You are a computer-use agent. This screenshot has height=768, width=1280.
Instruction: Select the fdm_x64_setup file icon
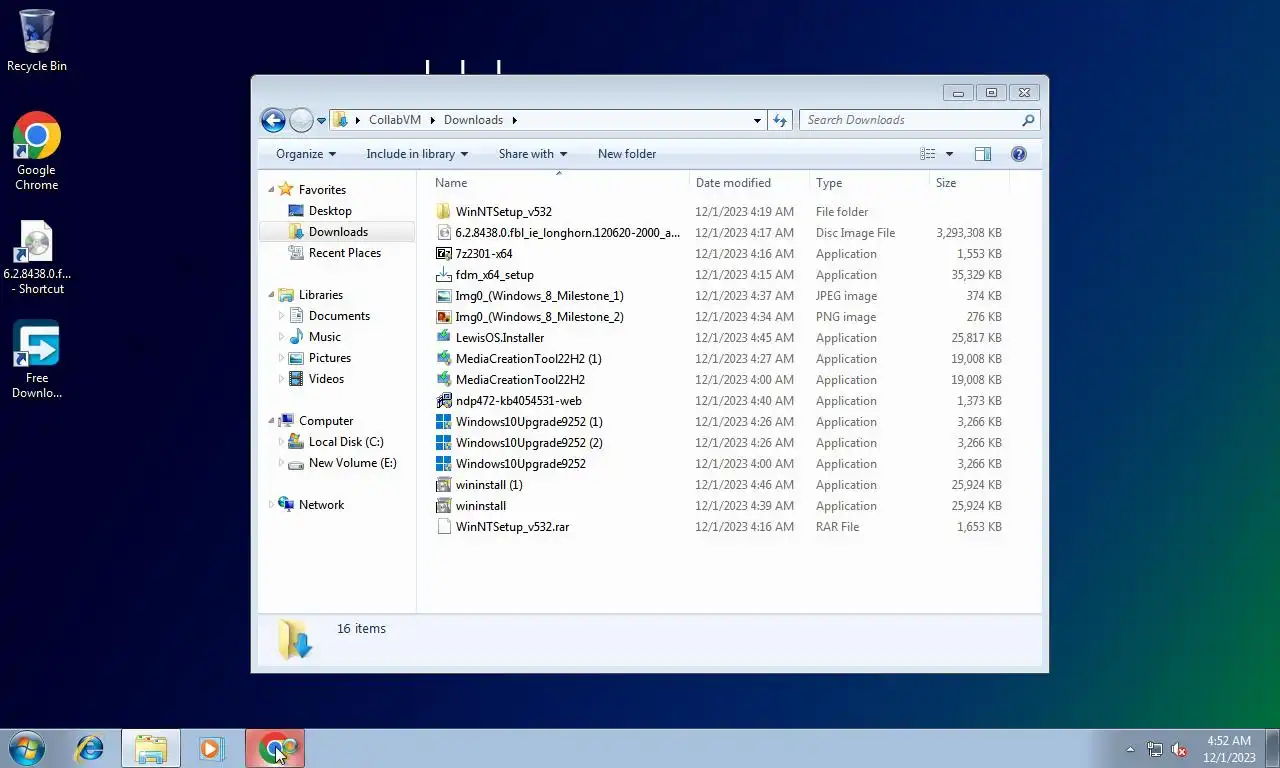click(x=444, y=275)
